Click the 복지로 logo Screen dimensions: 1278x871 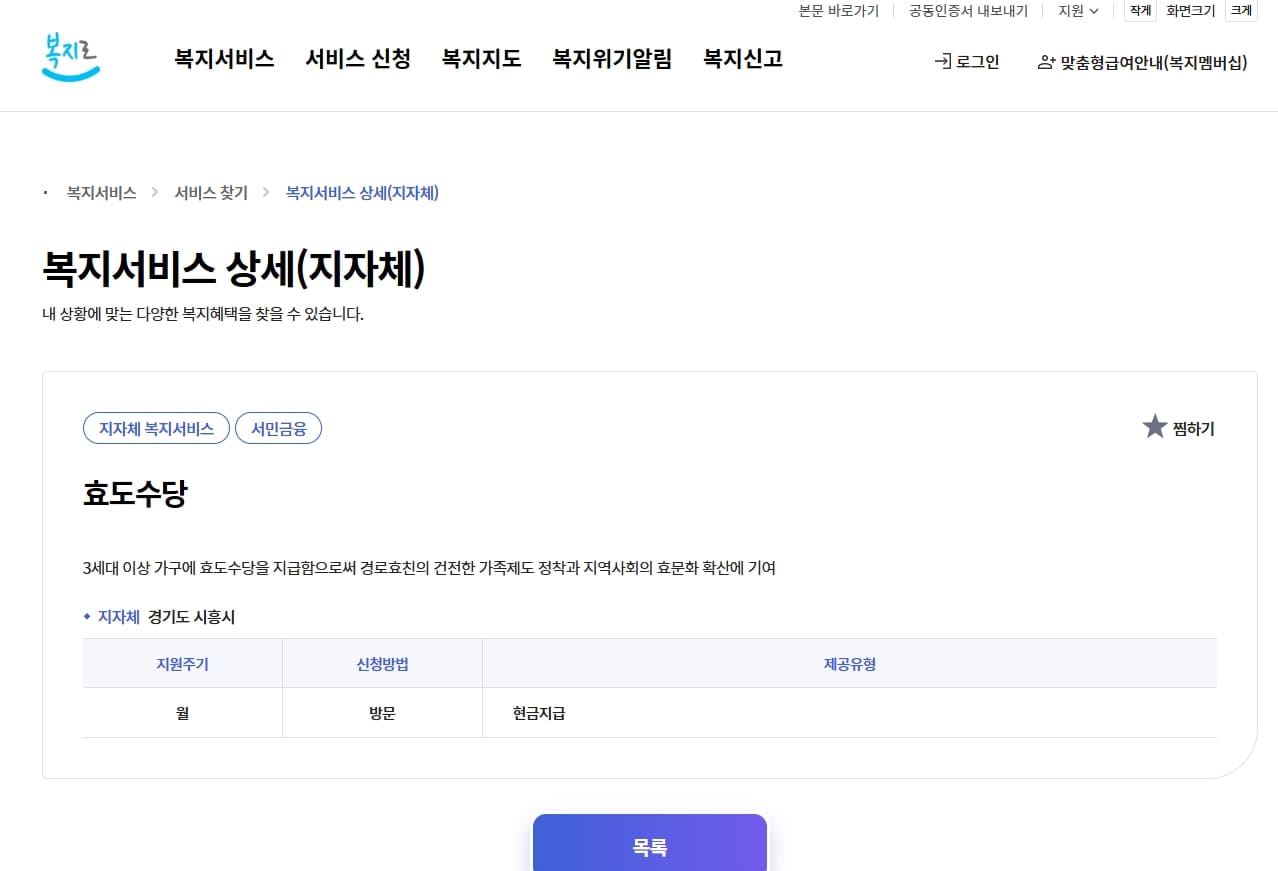(70, 57)
